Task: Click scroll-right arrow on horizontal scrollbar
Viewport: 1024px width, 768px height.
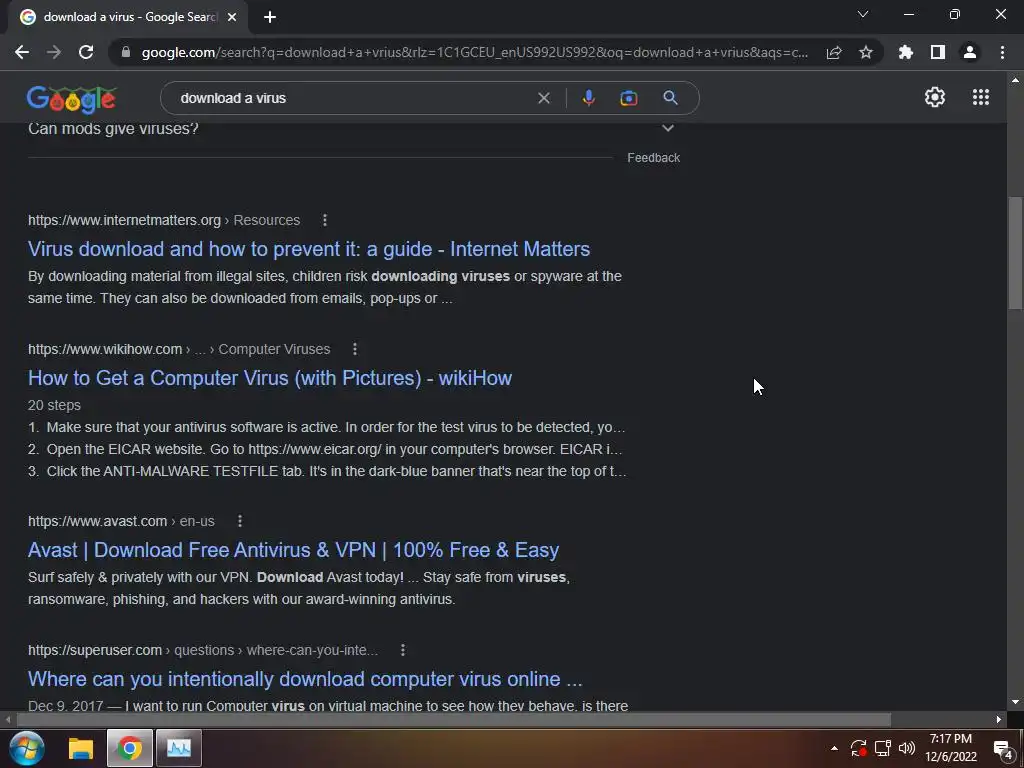Action: click(999, 720)
